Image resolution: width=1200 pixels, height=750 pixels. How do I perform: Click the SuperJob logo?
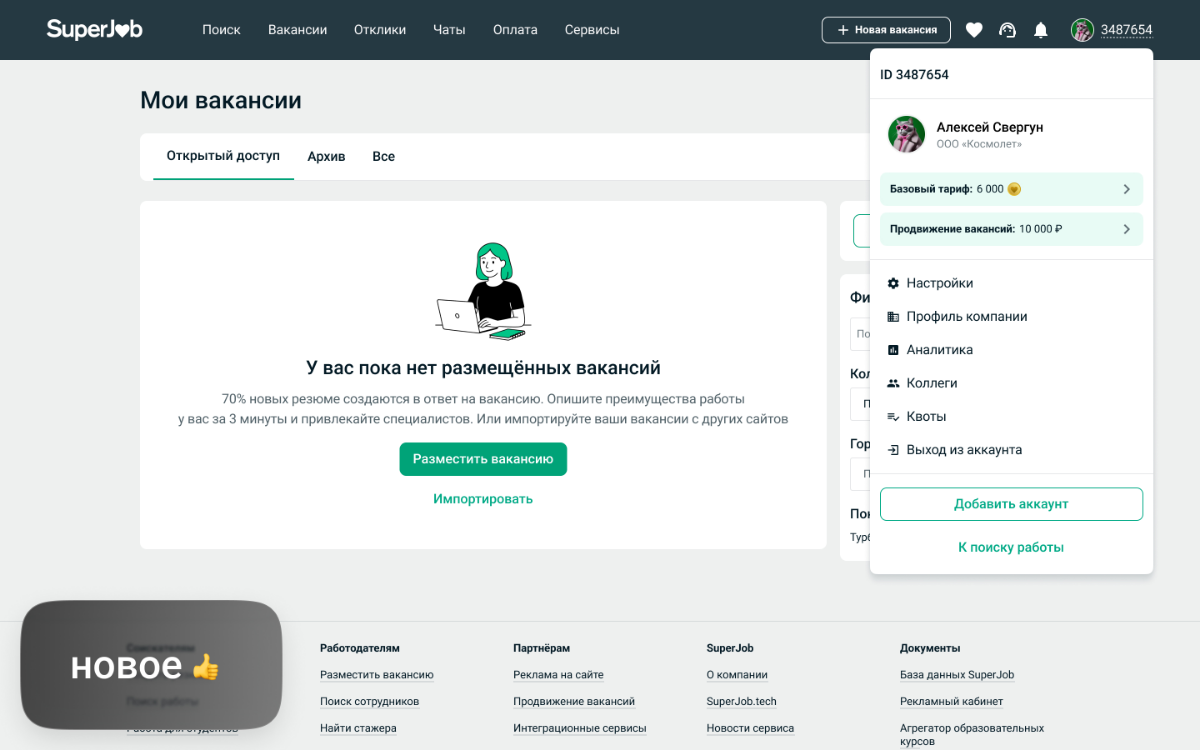(94, 29)
